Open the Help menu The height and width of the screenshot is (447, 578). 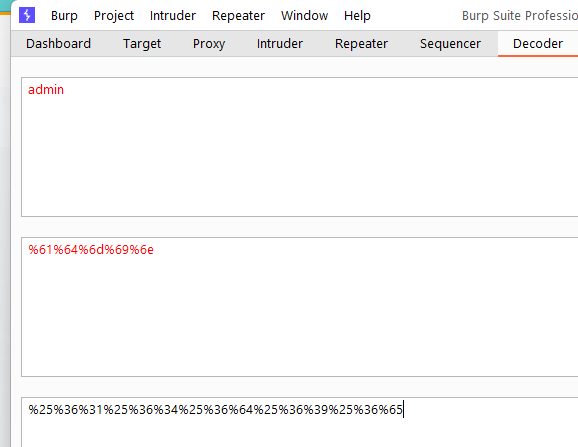coord(357,16)
